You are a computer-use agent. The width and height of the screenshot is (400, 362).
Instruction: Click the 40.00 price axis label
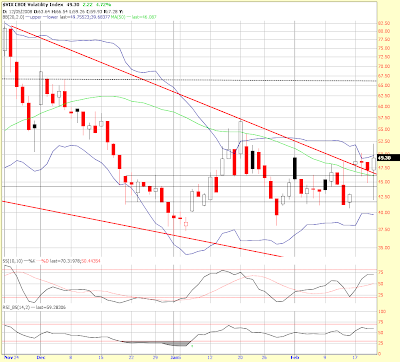pyautogui.click(x=384, y=213)
